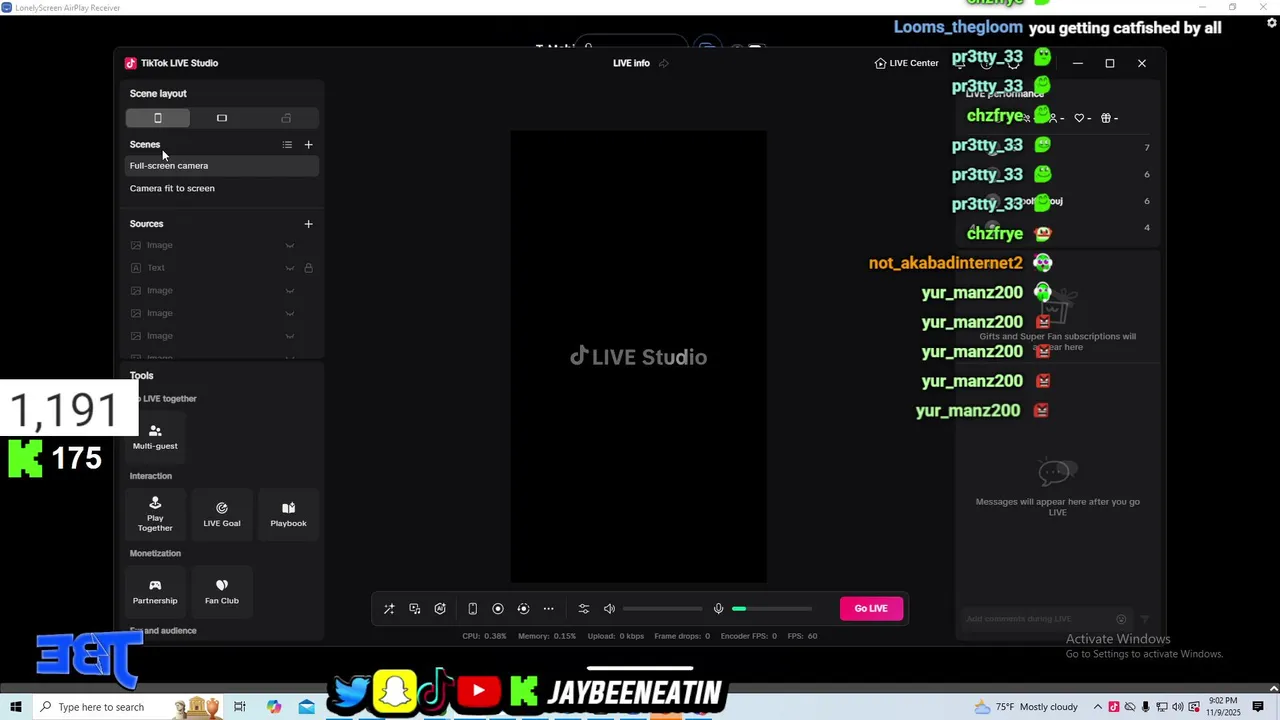The image size is (1280, 720).
Task: Open the LIVE info title
Action: coord(631,63)
